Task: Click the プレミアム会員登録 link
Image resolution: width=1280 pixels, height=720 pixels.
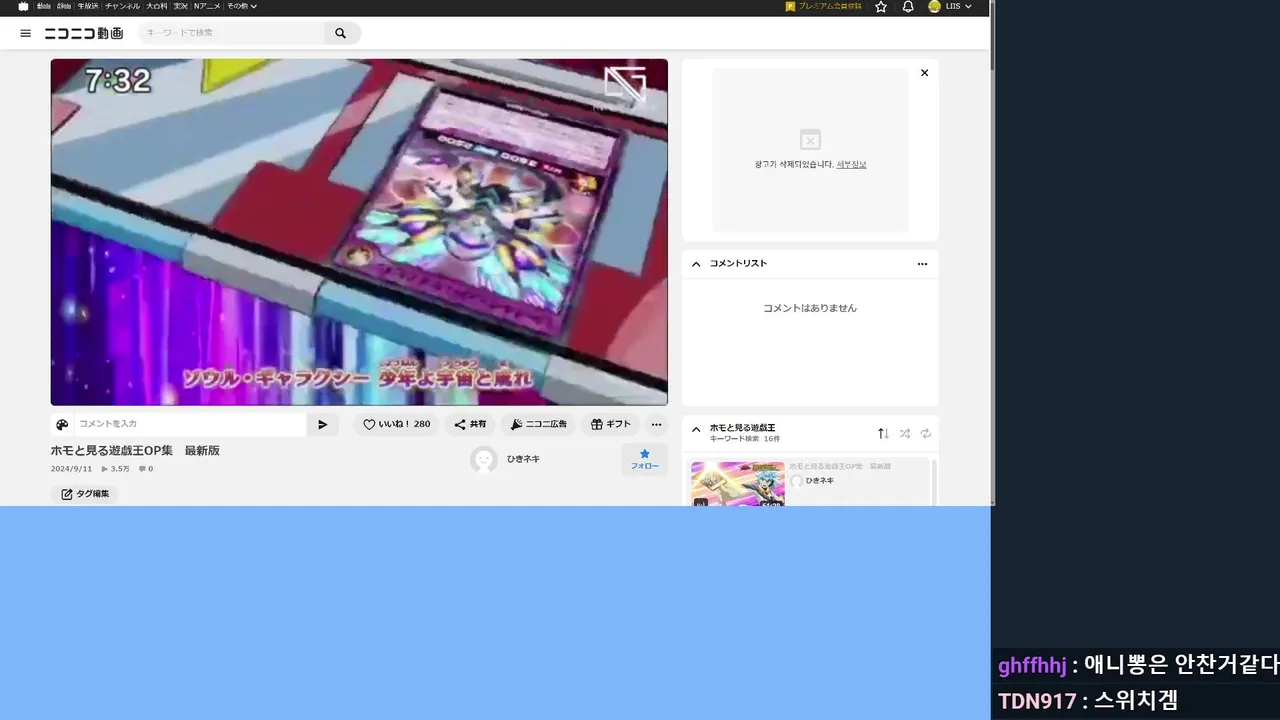Action: click(824, 6)
